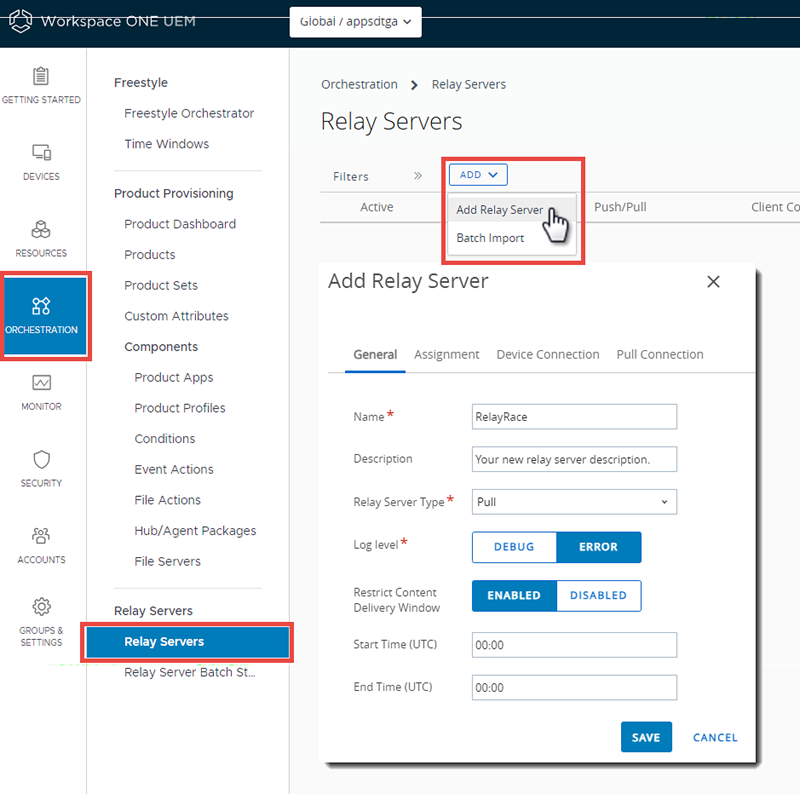
Task: Switch to the General tab
Action: click(x=375, y=355)
